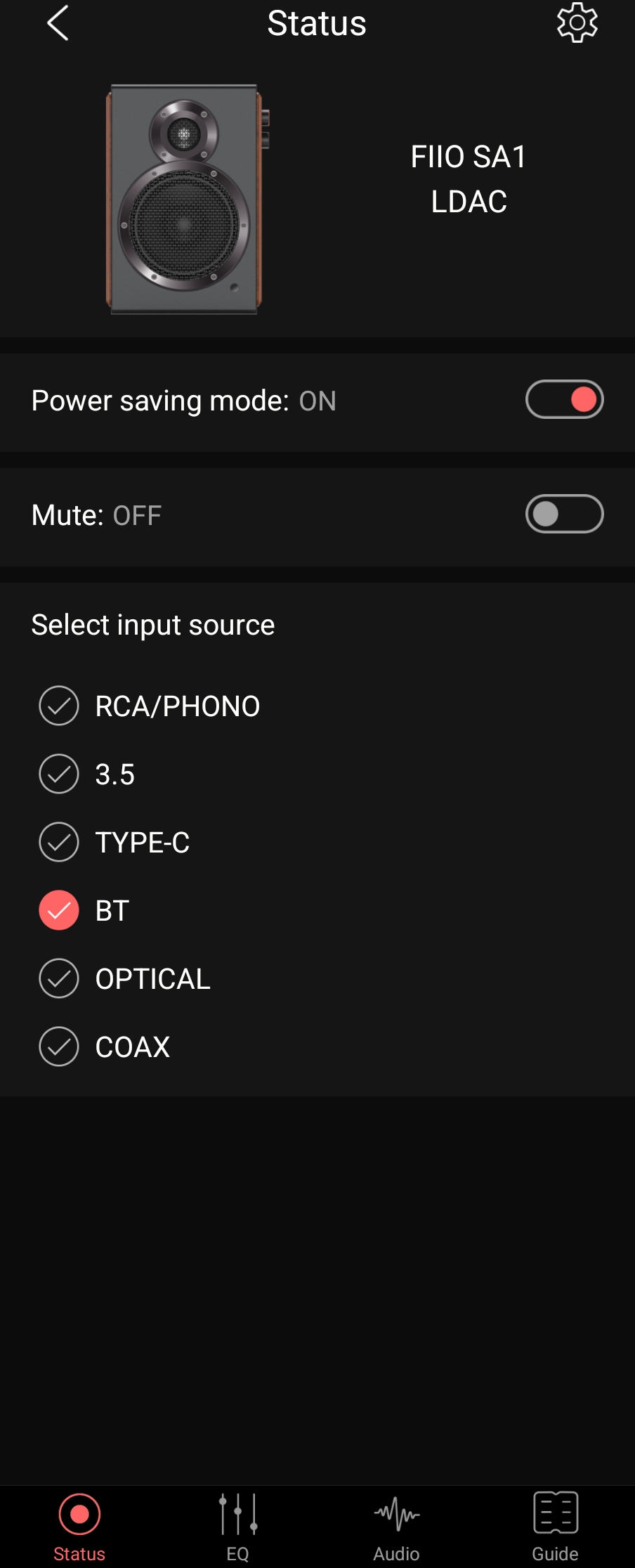Viewport: 635px width, 1568px height.
Task: Pick OPTICAL as input source
Action: point(59,978)
